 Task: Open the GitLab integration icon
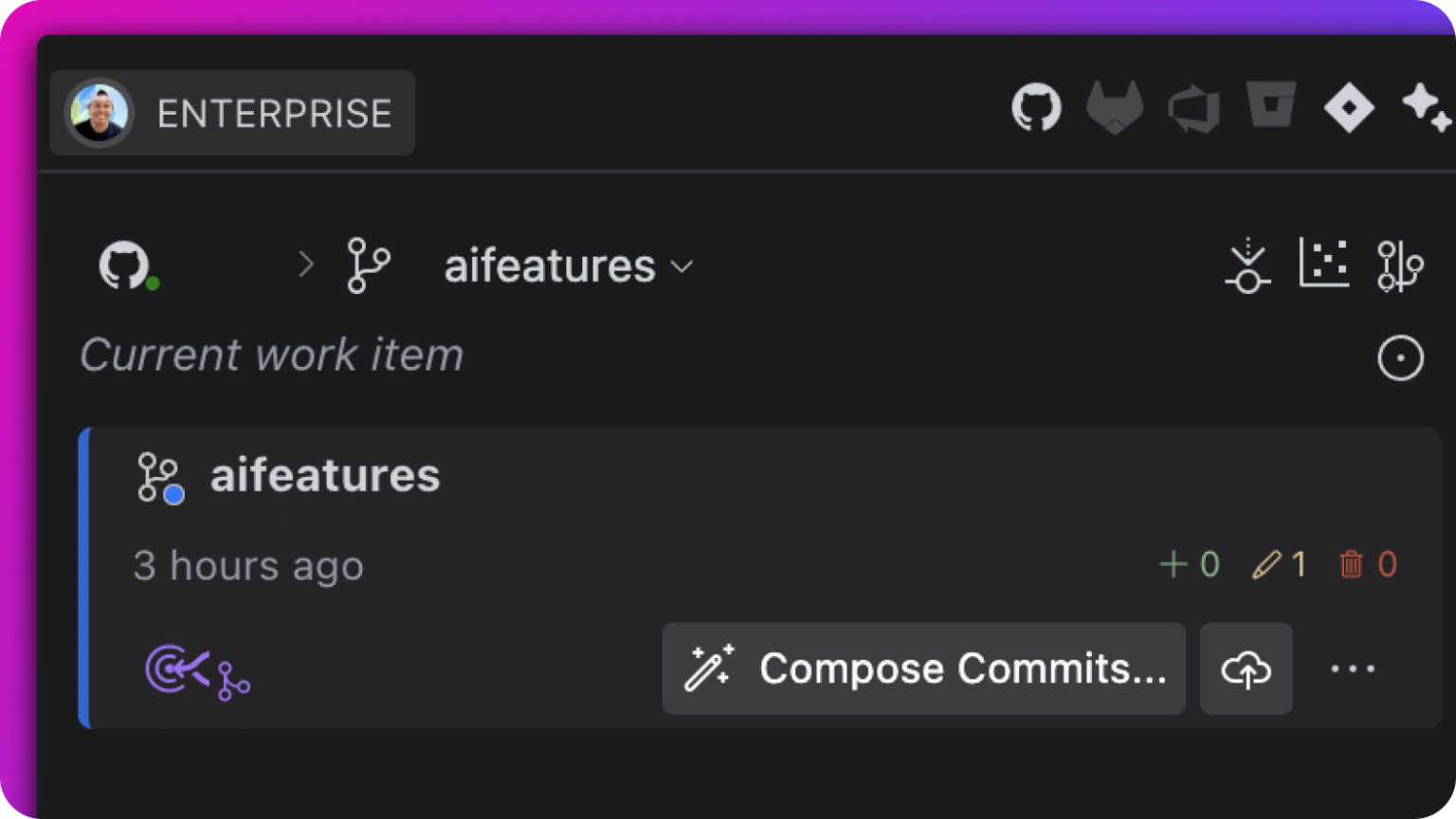click(1116, 106)
